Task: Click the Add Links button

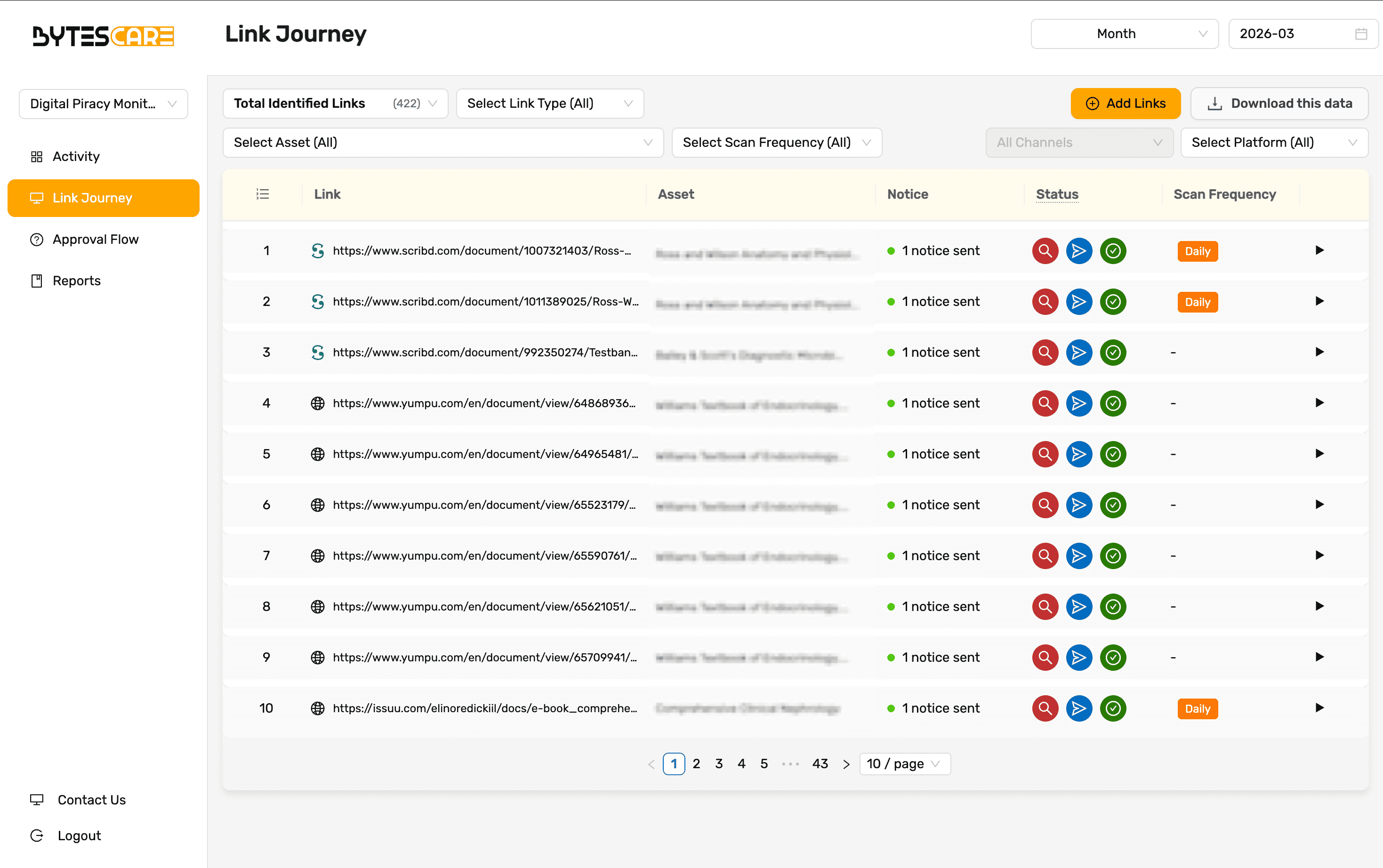Action: point(1126,104)
